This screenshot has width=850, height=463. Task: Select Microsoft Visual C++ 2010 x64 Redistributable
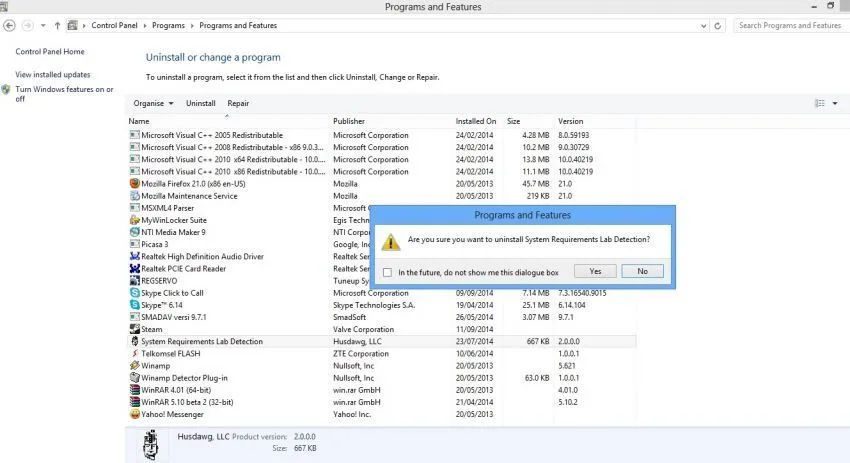pyautogui.click(x=382, y=159)
